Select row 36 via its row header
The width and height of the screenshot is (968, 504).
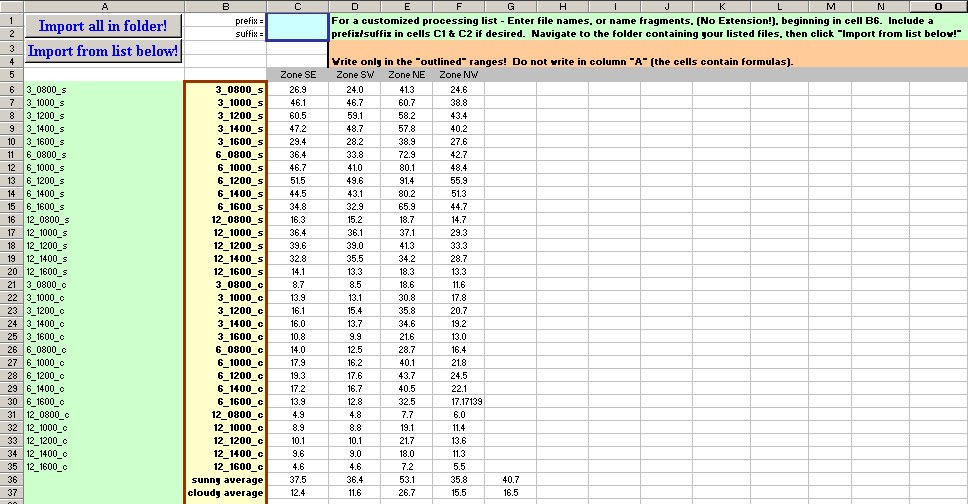[x=11, y=480]
